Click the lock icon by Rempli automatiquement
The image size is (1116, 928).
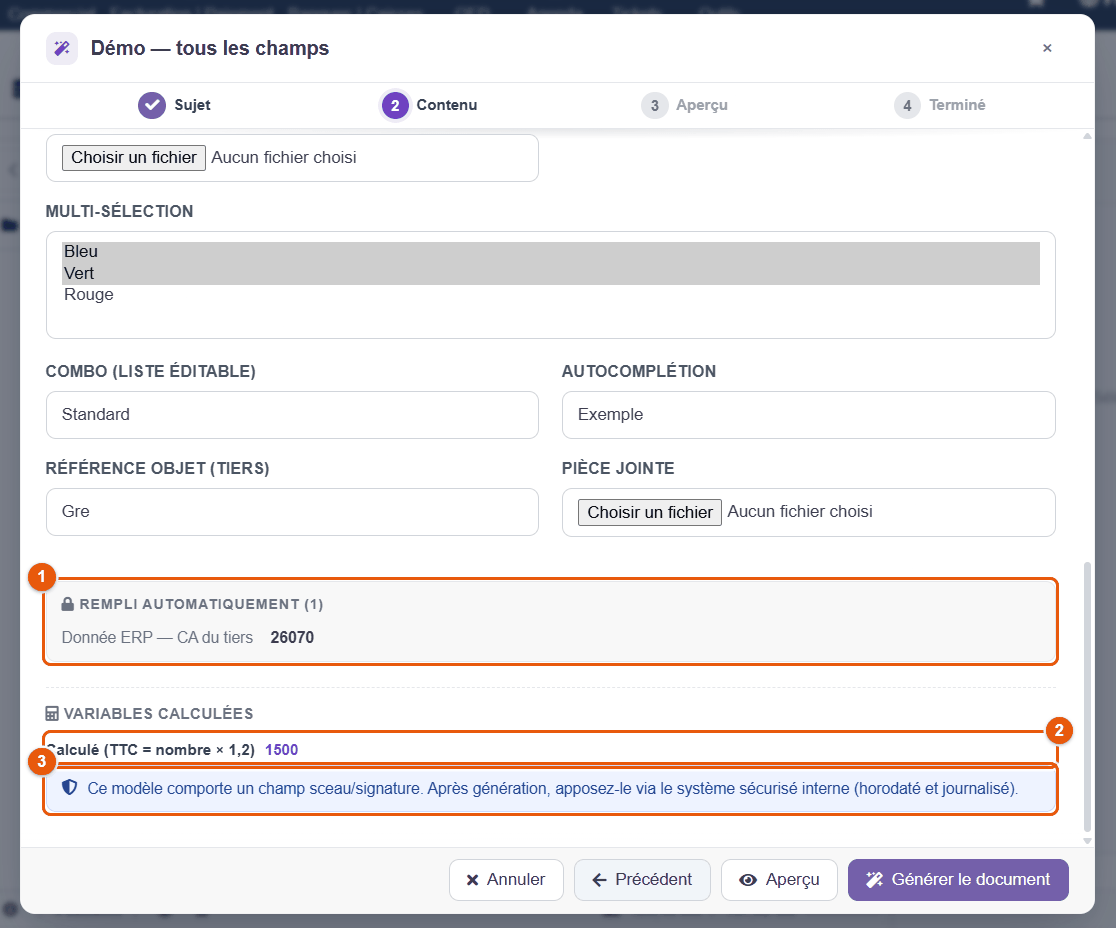click(68, 604)
